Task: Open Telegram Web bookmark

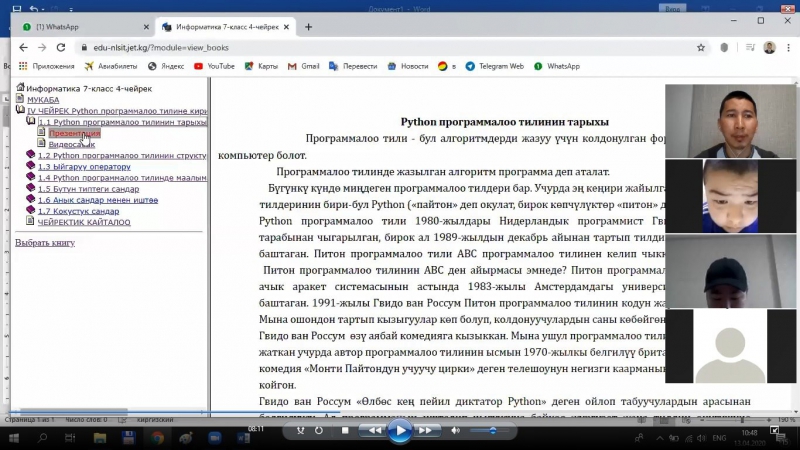Action: tap(493, 66)
